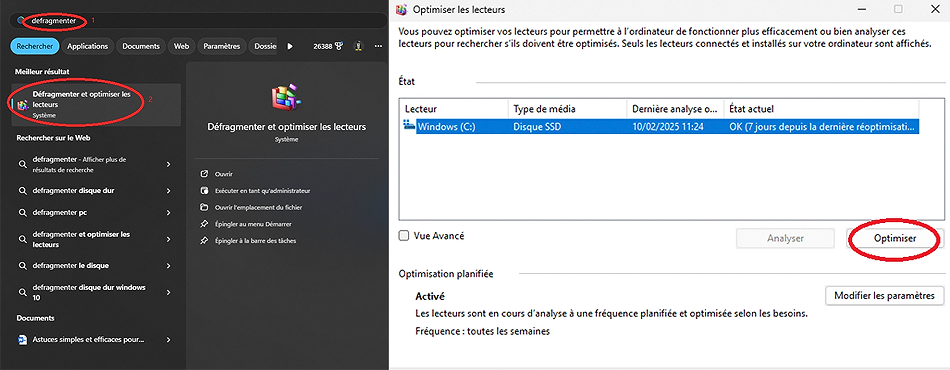Expand the "defragmenter et optimiser les lecteurs" suggestion chevron
Image resolution: width=950 pixels, height=370 pixels.
(168, 239)
